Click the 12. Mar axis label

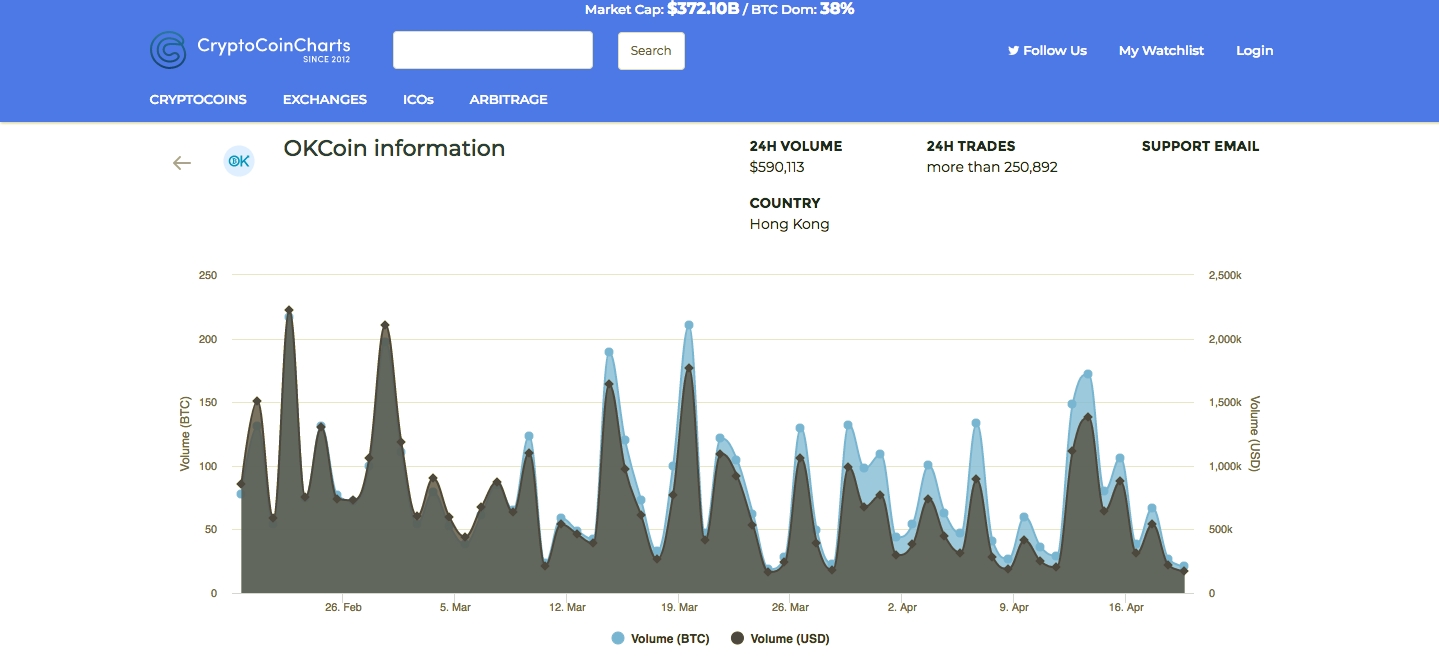(567, 607)
